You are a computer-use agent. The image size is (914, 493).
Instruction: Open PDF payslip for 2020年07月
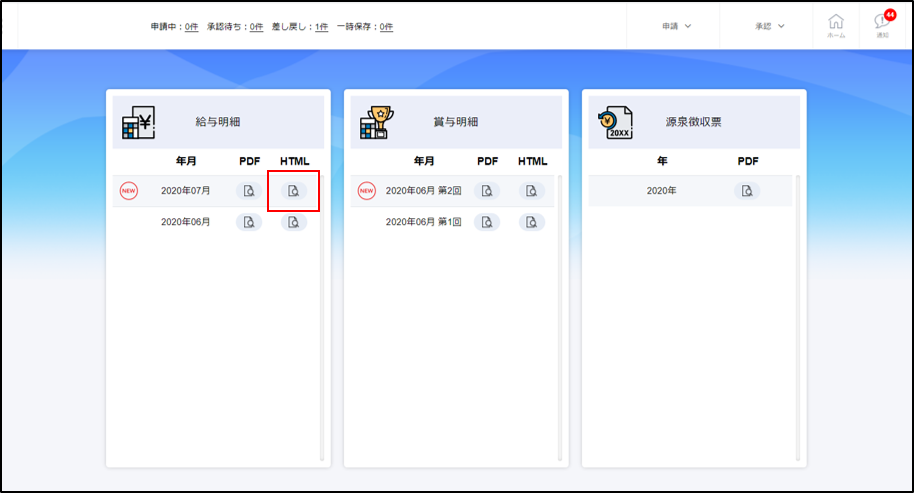(249, 191)
